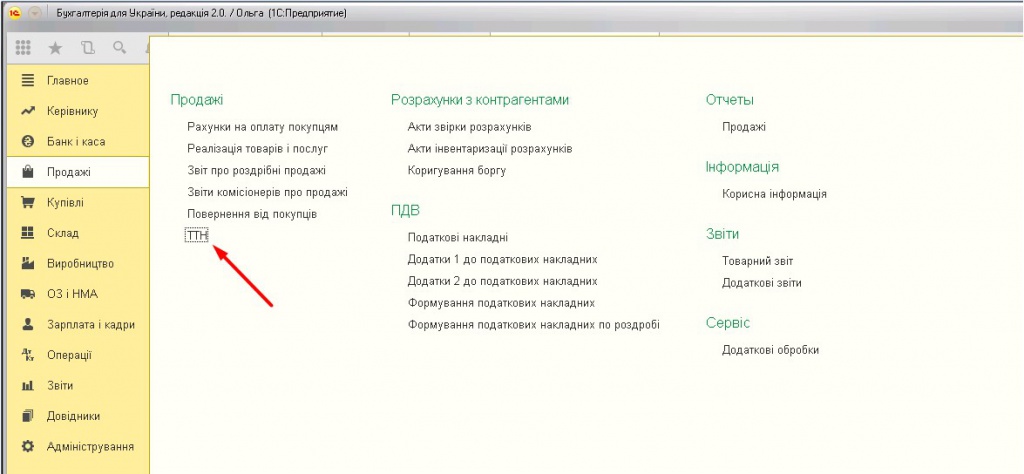This screenshot has width=1024, height=474.
Task: Open Рахунки на оплату покупцям
Action: coord(263,127)
